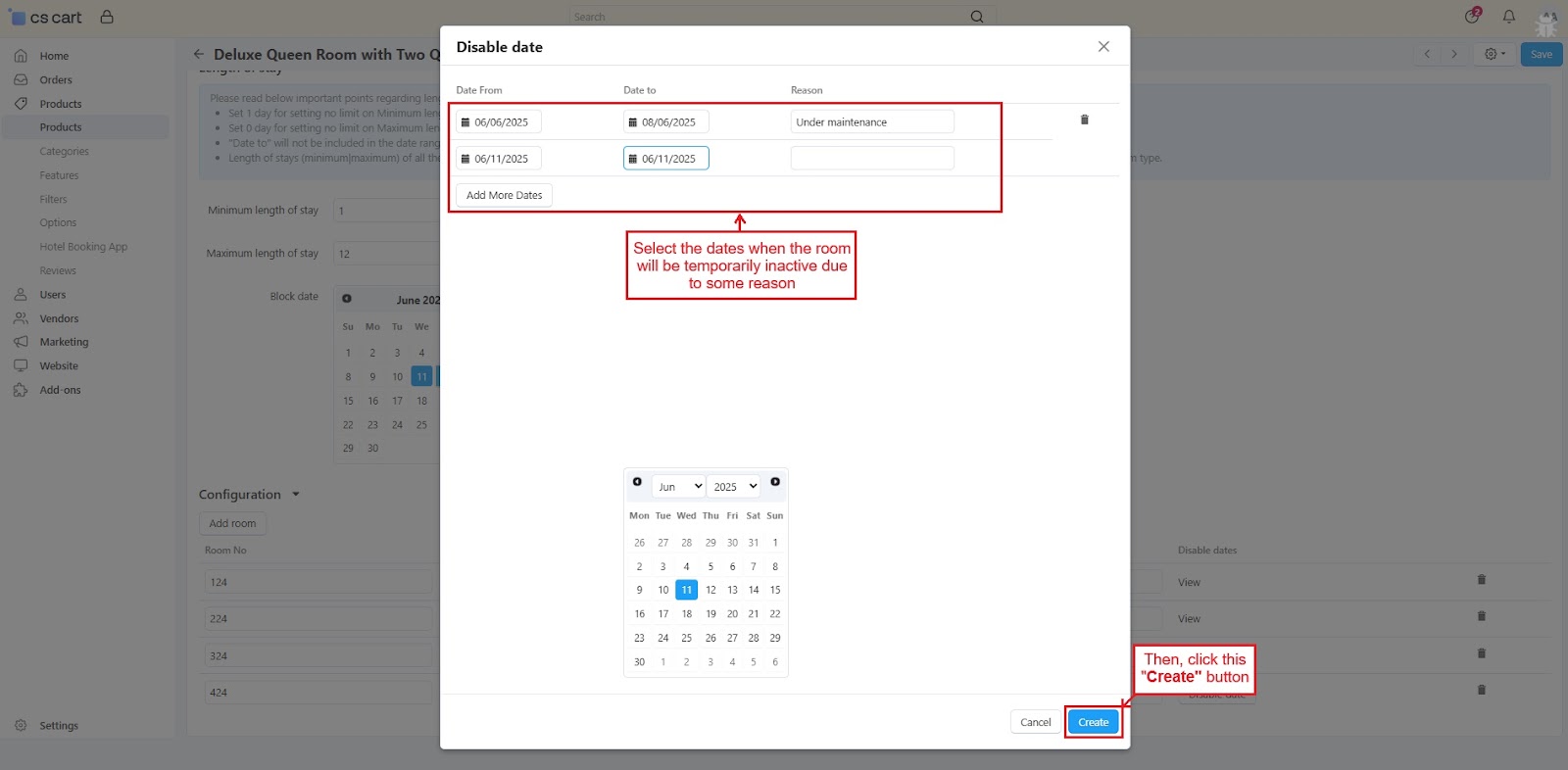Go to next month in the date picker

pos(775,482)
